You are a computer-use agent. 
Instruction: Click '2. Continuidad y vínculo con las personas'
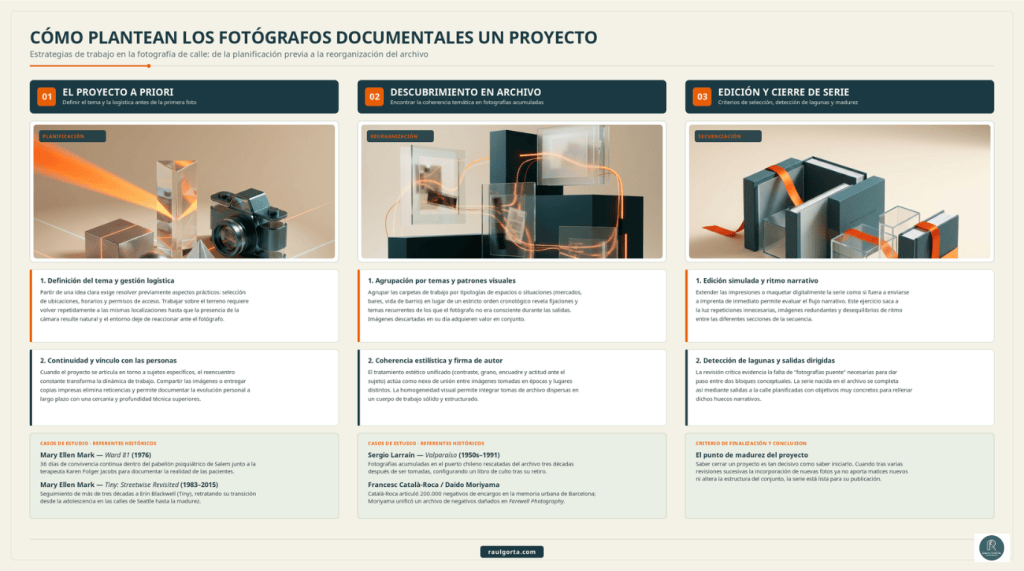[x=108, y=361]
